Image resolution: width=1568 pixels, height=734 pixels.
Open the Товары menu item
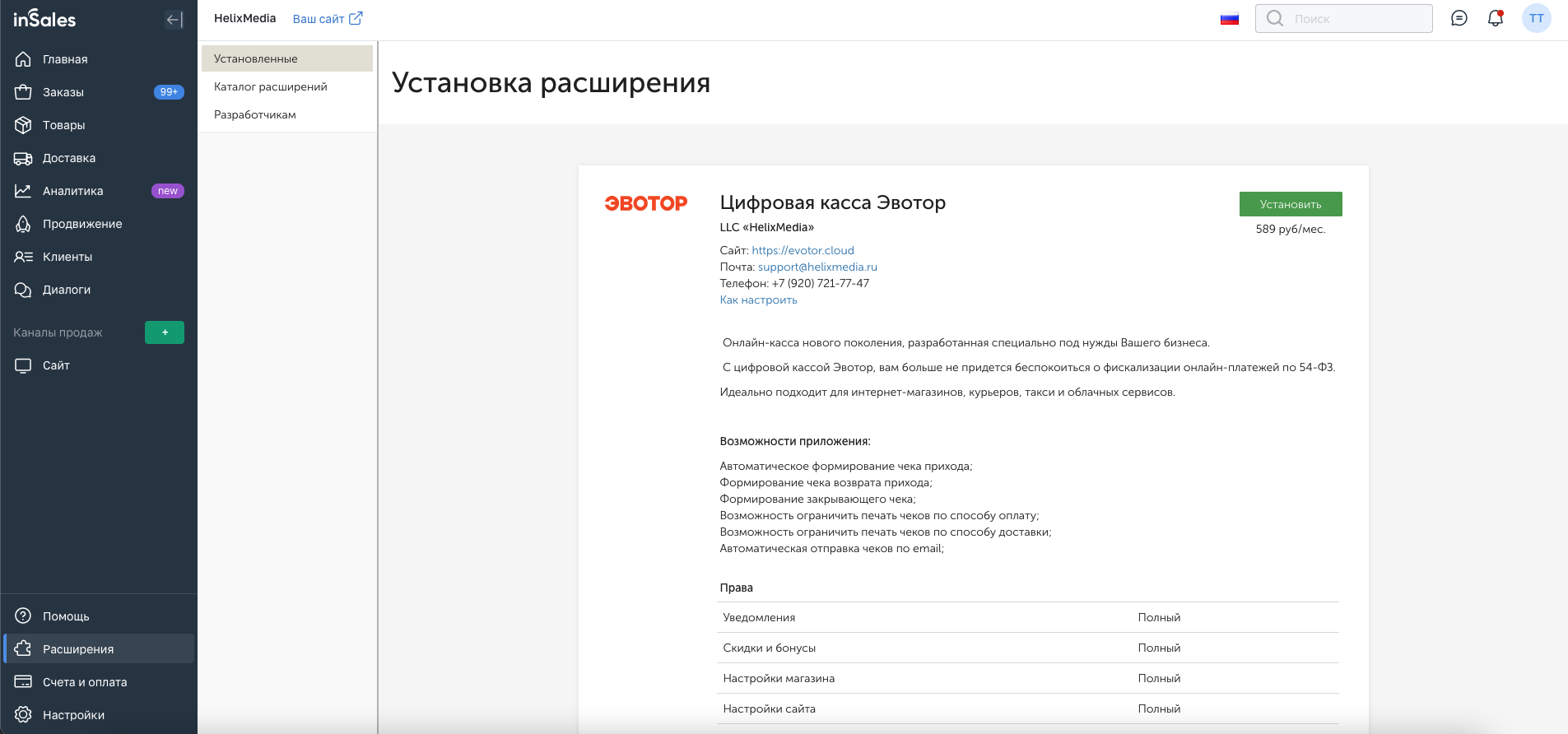99,125
